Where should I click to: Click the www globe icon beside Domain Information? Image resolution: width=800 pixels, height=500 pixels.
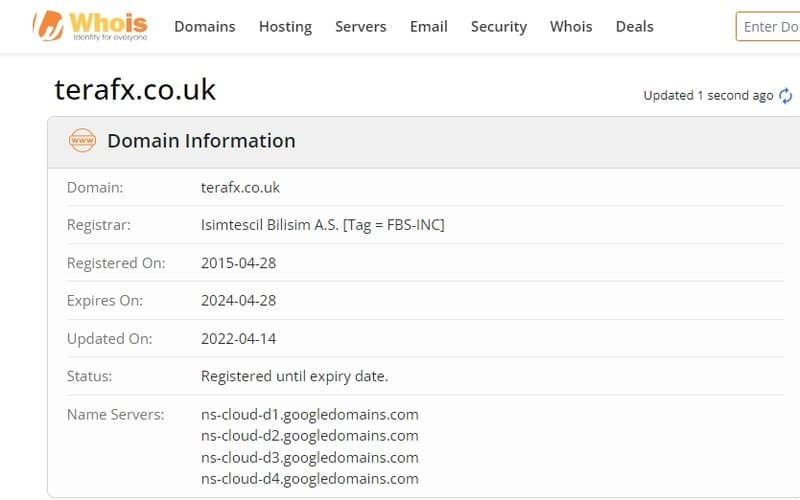point(82,140)
